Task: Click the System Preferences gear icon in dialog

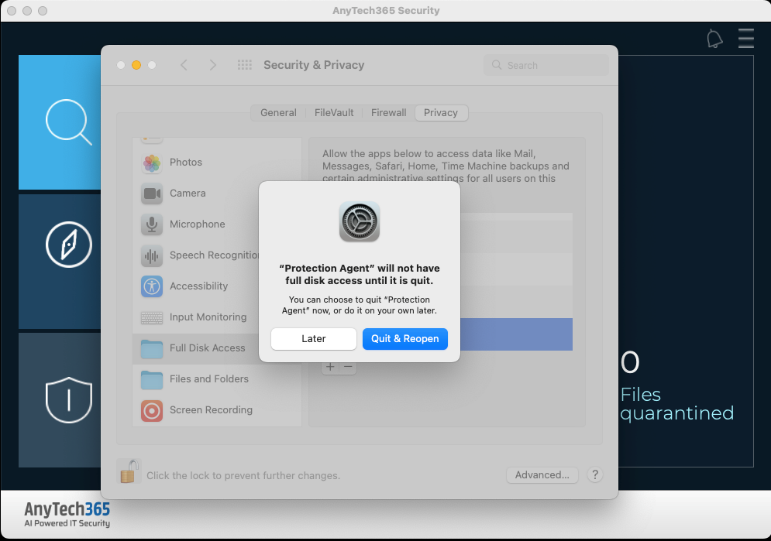Action: tap(359, 221)
